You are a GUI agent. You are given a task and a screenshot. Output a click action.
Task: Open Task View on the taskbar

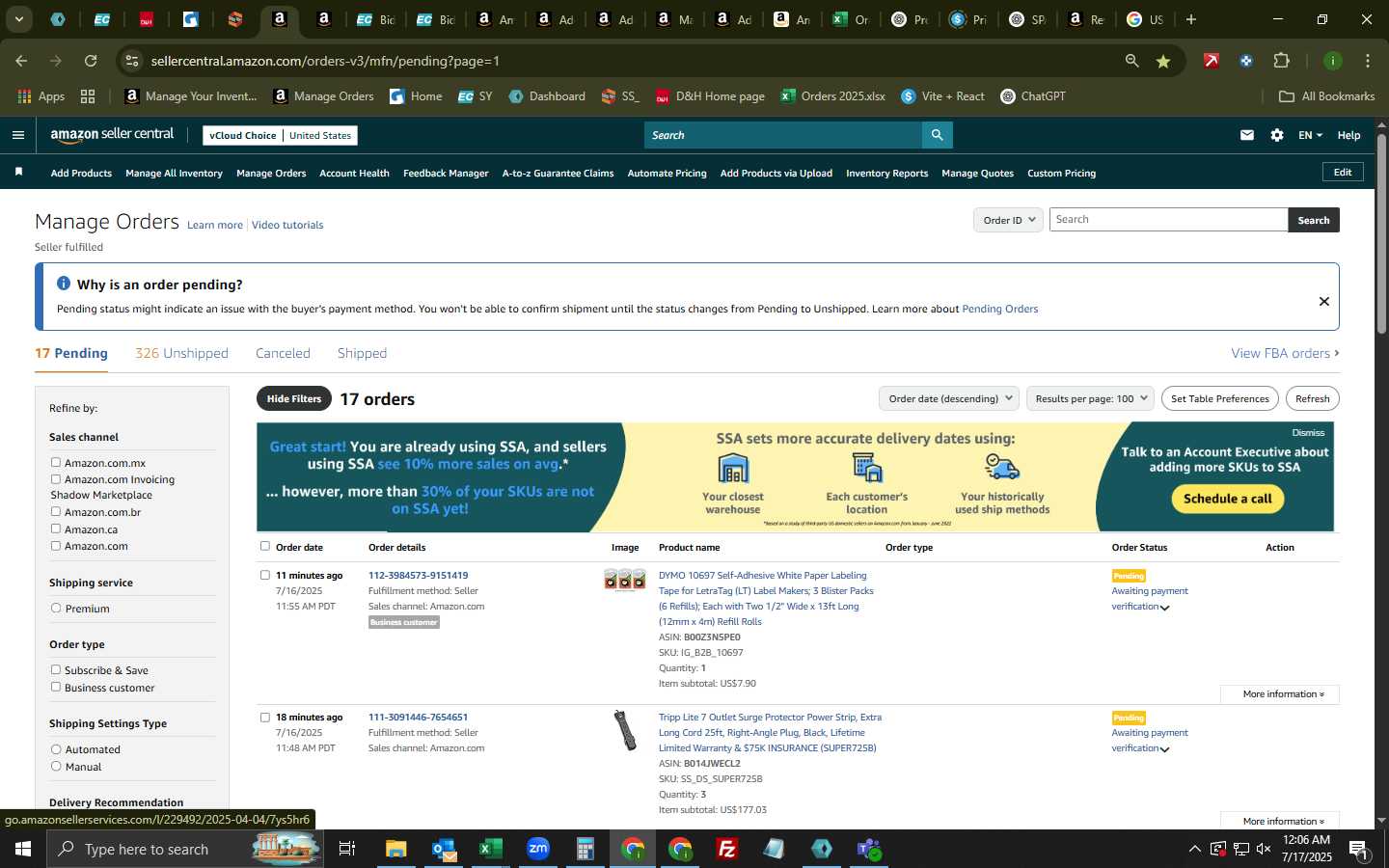coord(347,849)
